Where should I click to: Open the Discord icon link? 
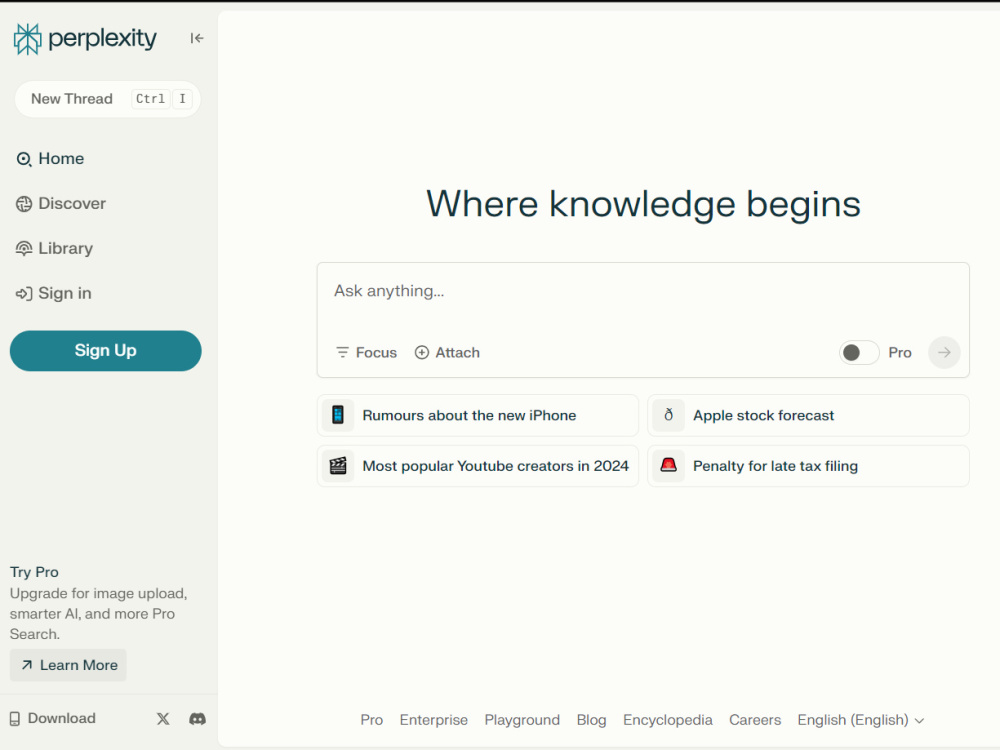coord(198,719)
